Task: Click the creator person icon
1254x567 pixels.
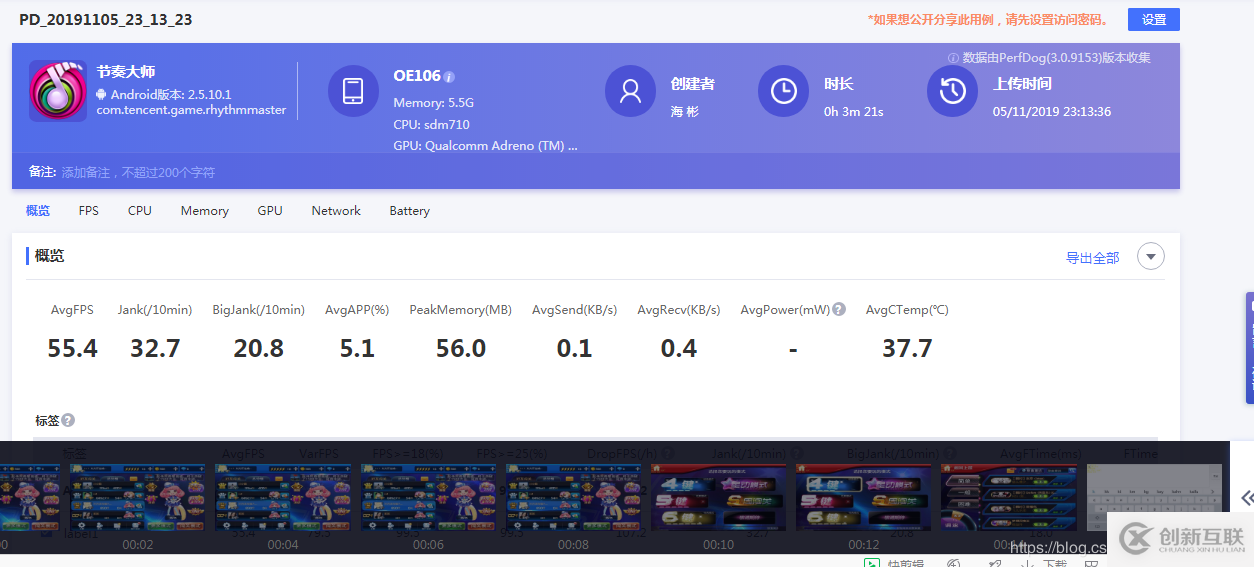Action: pyautogui.click(x=630, y=91)
